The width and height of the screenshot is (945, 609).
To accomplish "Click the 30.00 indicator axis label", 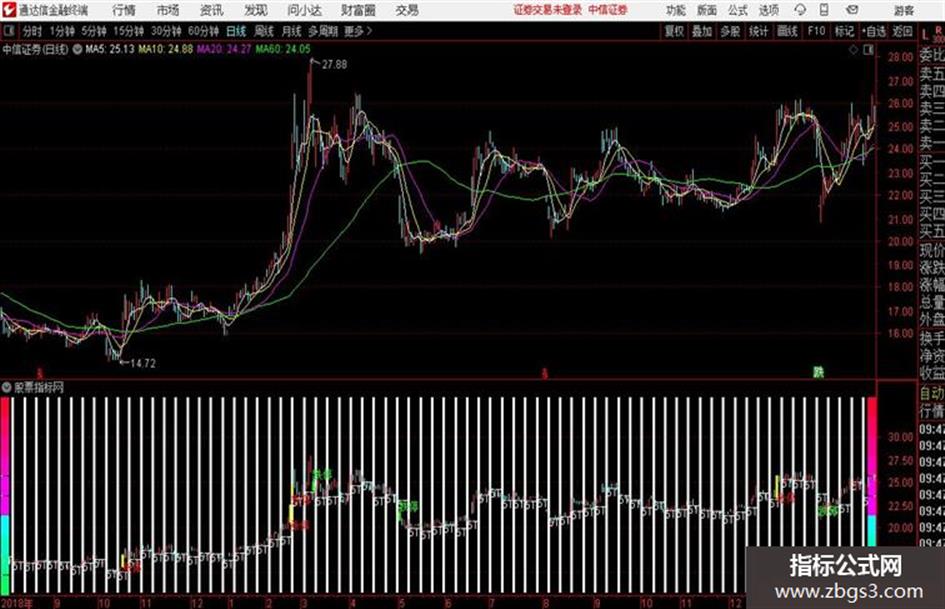I will coord(900,437).
